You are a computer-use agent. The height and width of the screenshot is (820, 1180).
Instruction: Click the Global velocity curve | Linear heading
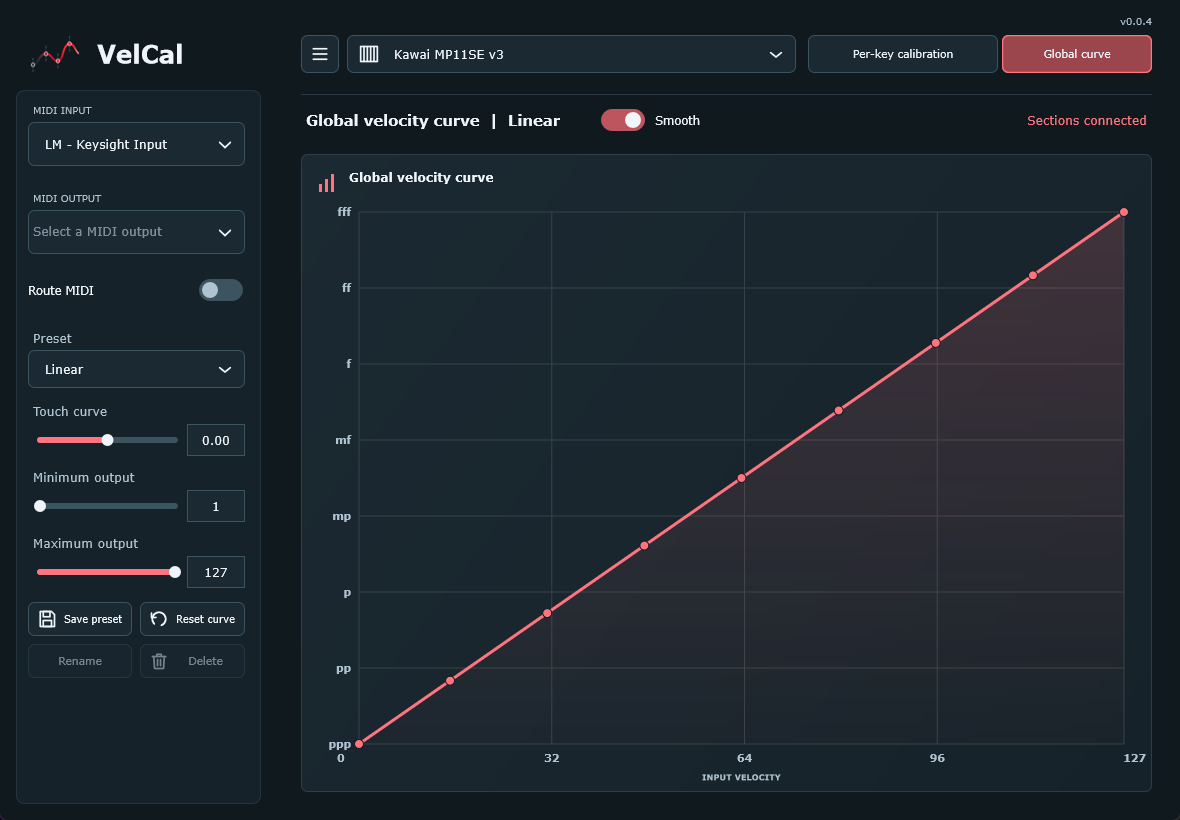coord(433,121)
